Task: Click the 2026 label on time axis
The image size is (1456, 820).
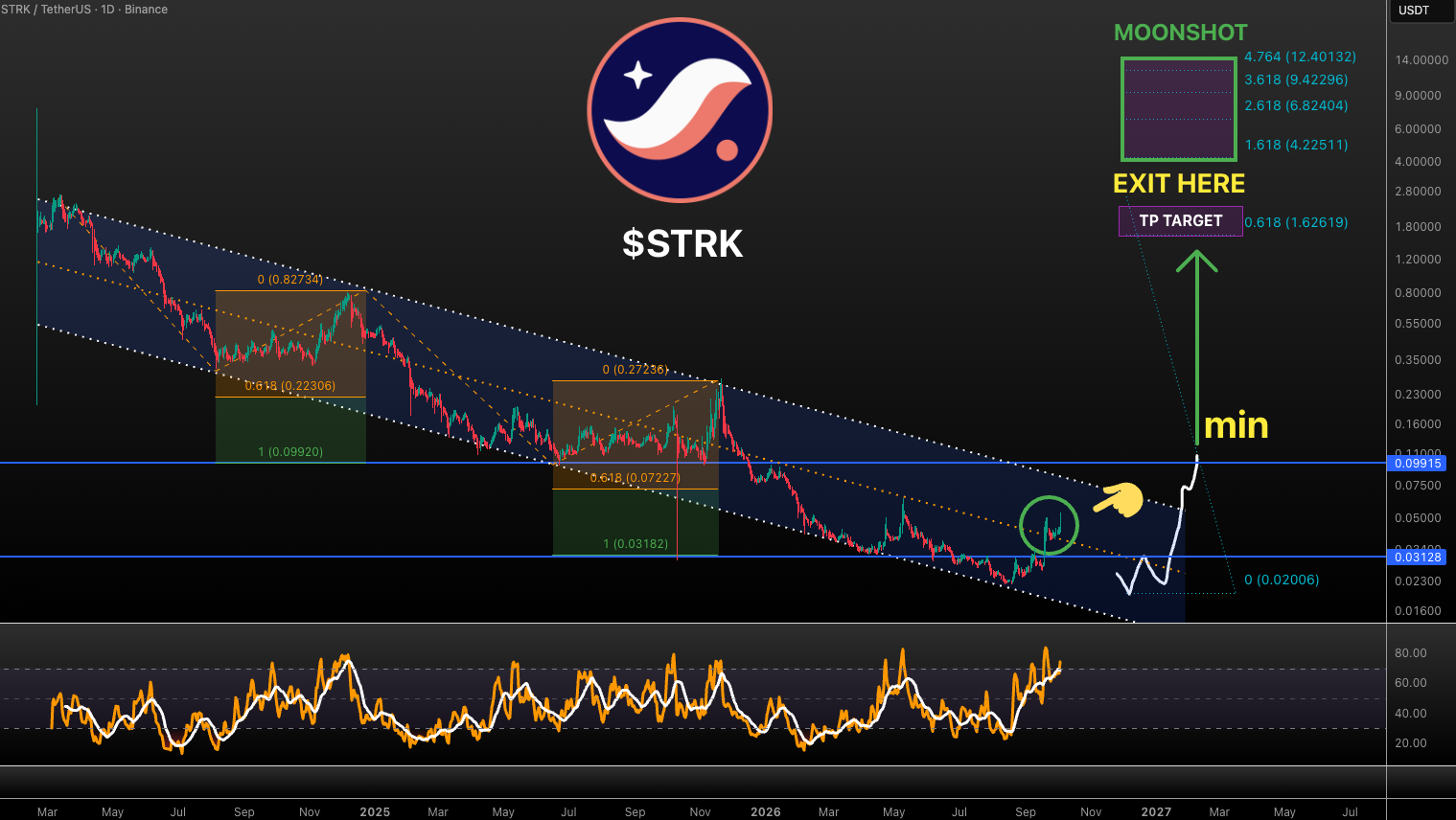Action: pyautogui.click(x=766, y=812)
